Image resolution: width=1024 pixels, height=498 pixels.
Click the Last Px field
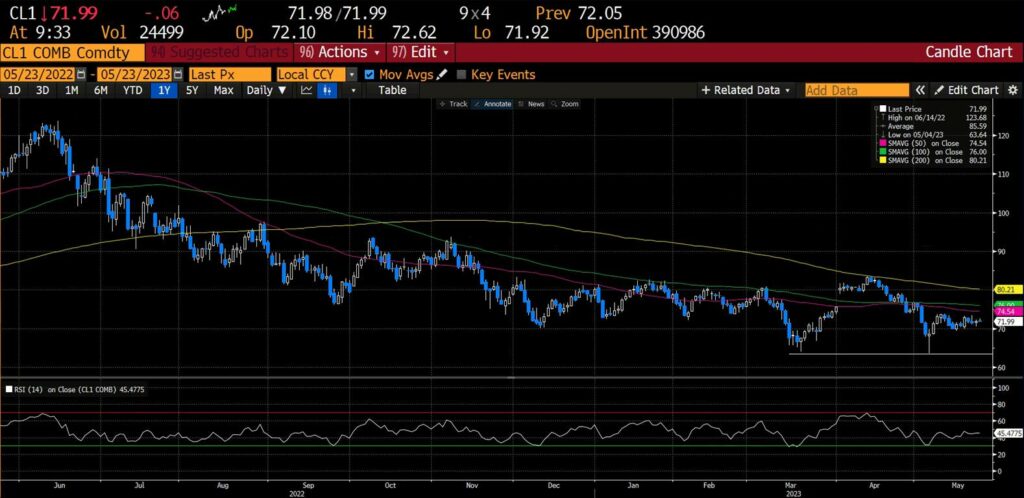(229, 75)
